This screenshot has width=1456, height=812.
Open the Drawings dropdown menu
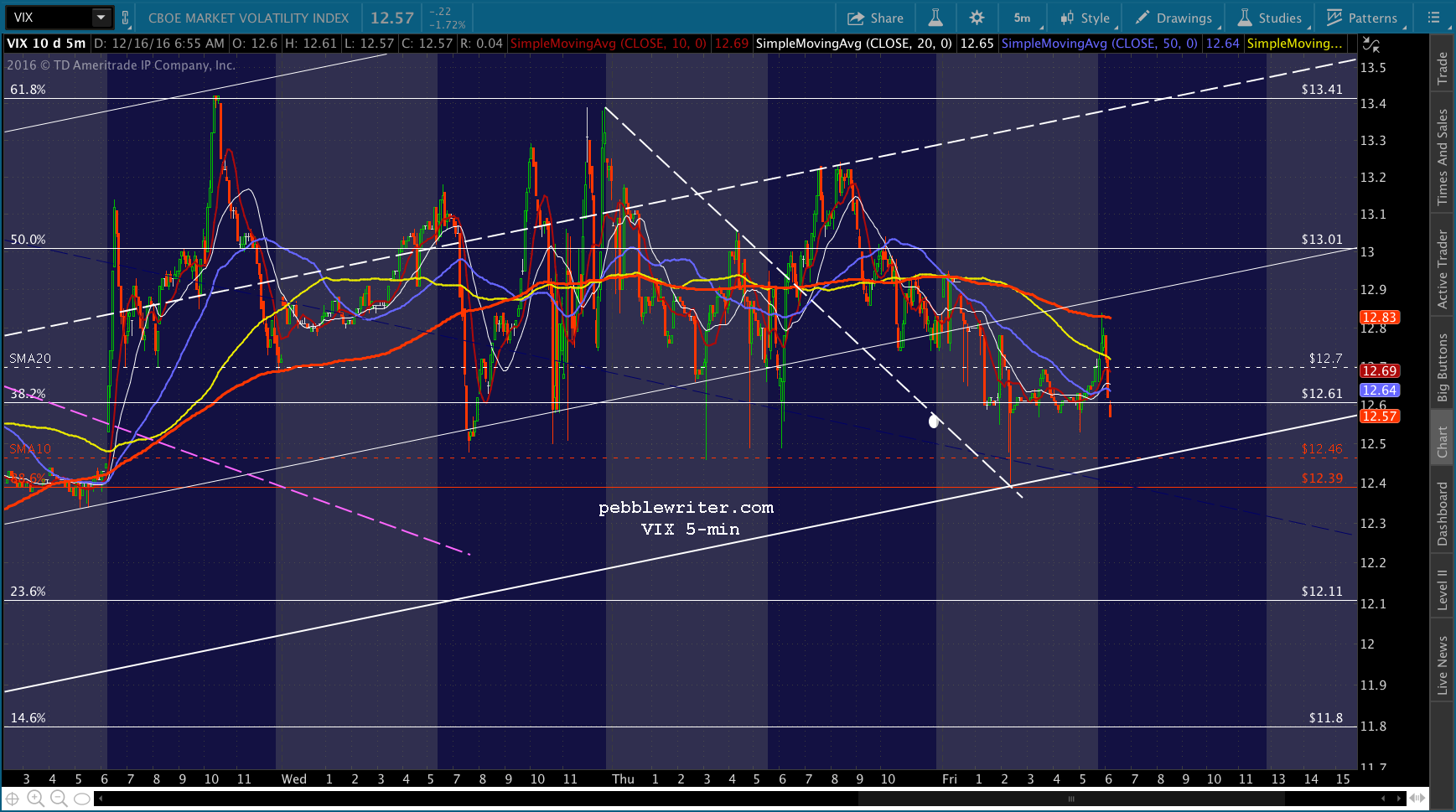coord(1173,18)
